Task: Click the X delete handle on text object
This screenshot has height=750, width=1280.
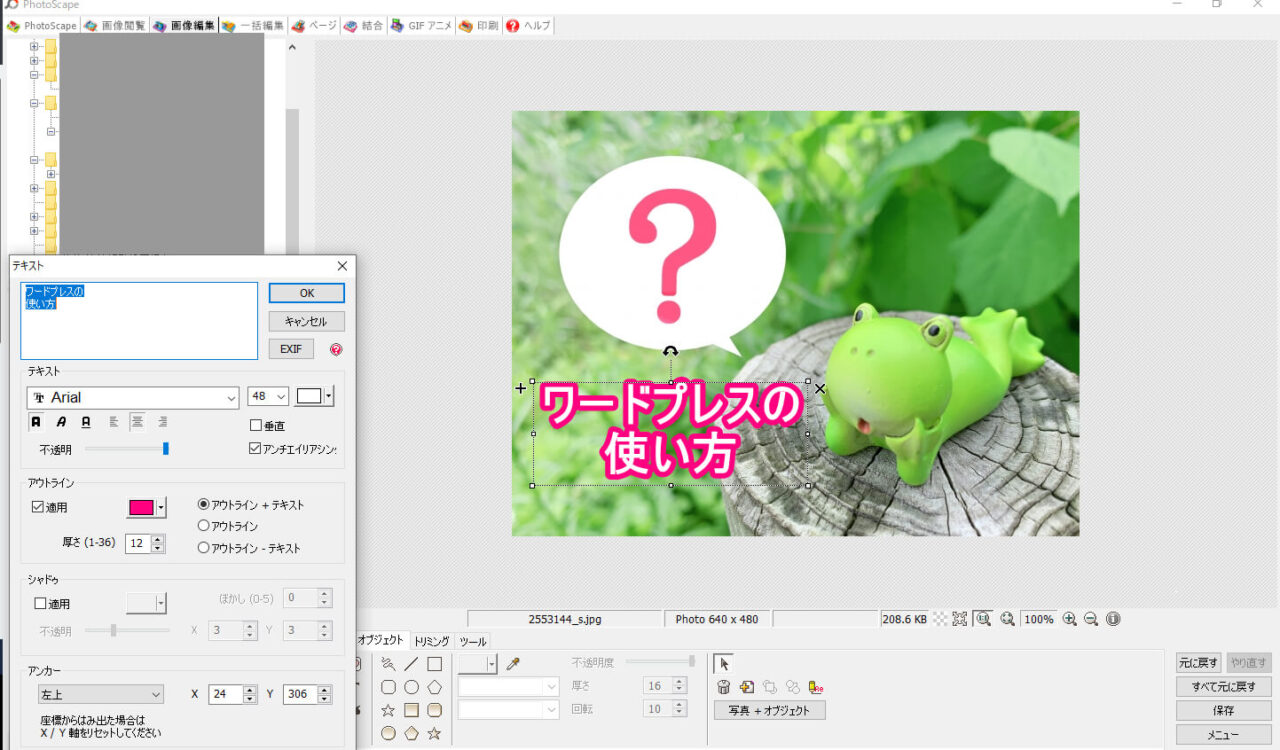Action: point(820,388)
